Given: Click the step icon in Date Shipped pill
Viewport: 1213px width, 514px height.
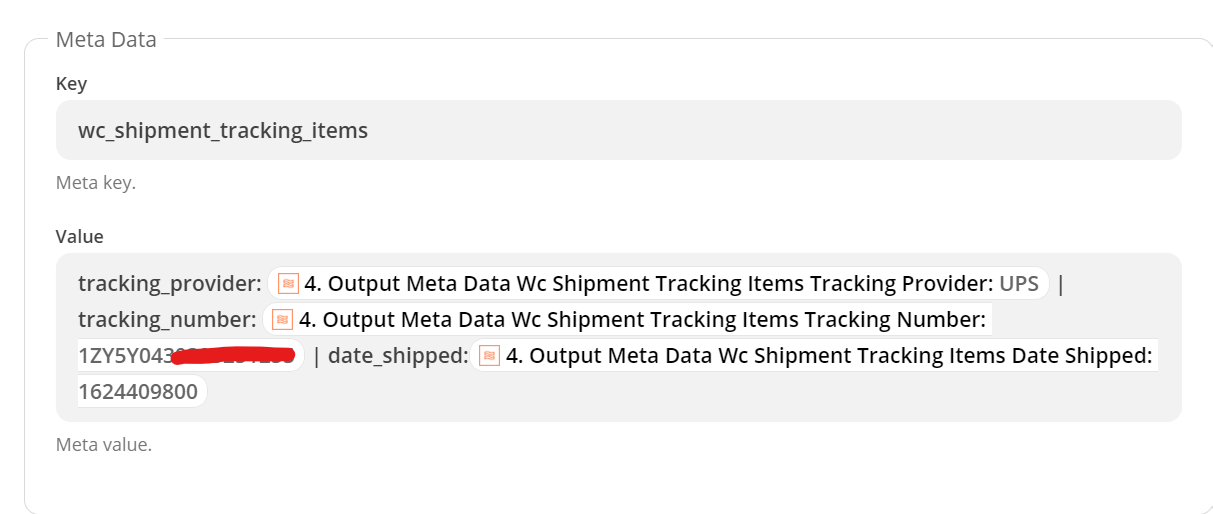Looking at the screenshot, I should [x=490, y=355].
